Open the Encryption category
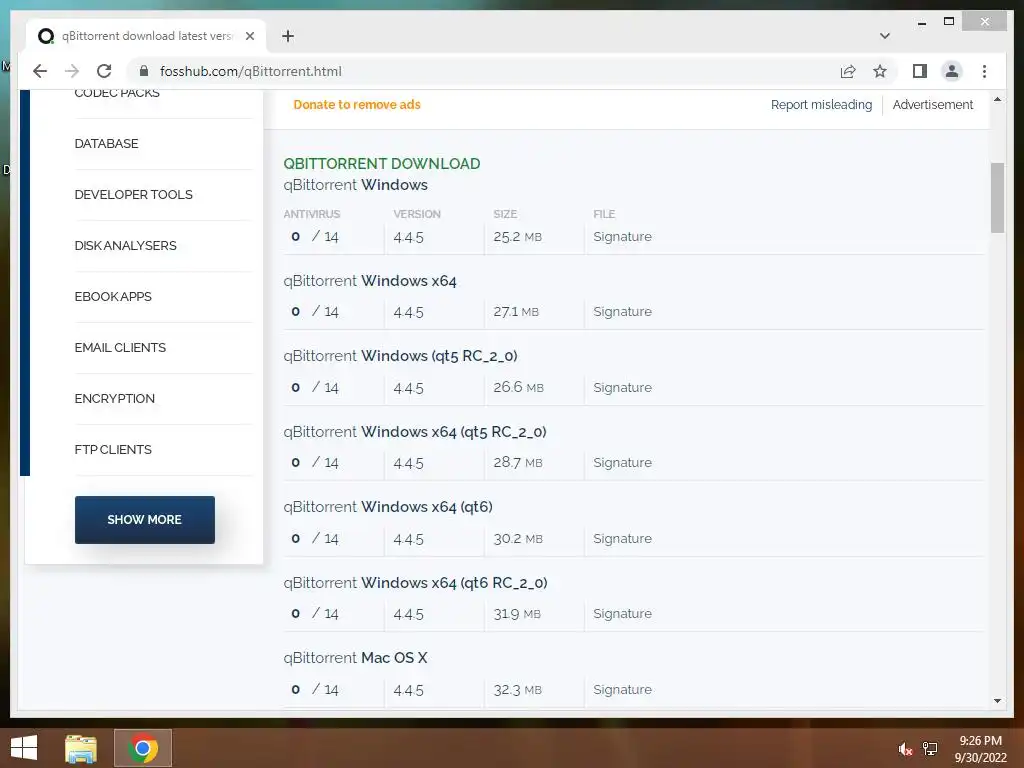The image size is (1024, 768). [x=114, y=398]
